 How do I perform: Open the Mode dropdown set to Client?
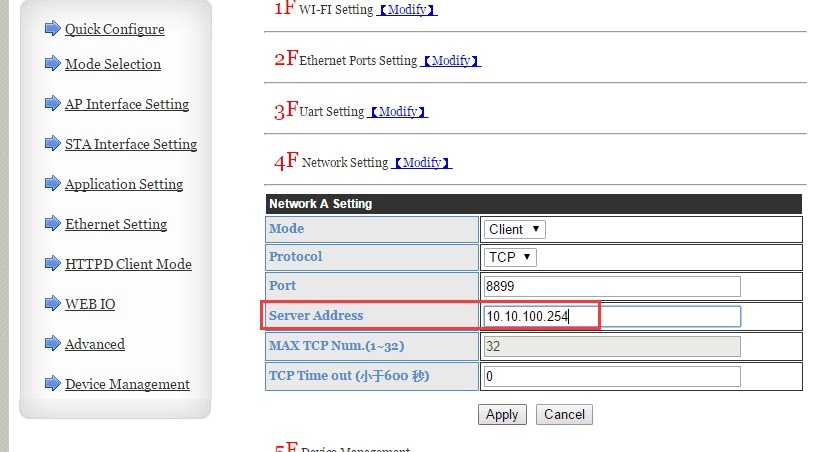tap(515, 229)
